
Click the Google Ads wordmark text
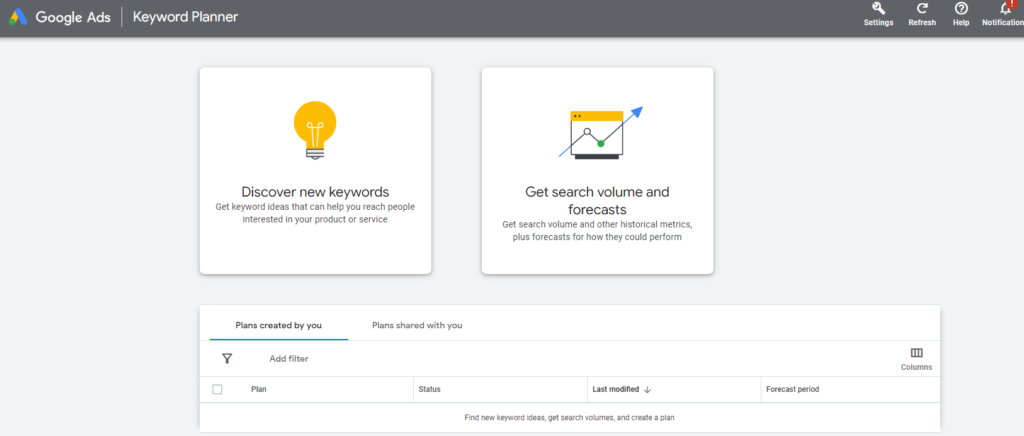(72, 17)
